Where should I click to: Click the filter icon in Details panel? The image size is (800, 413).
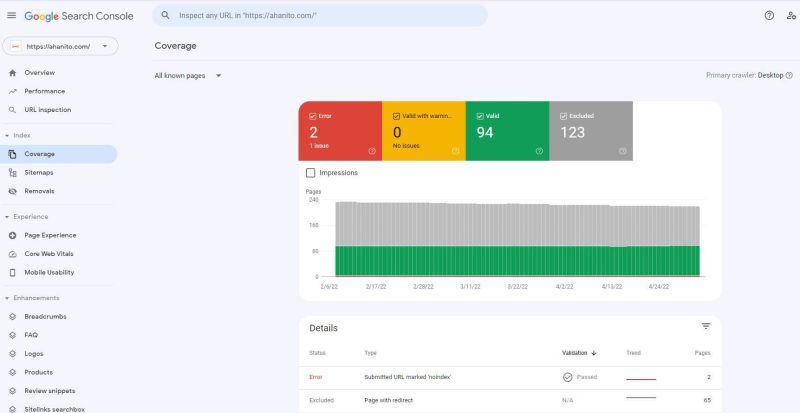(706, 326)
